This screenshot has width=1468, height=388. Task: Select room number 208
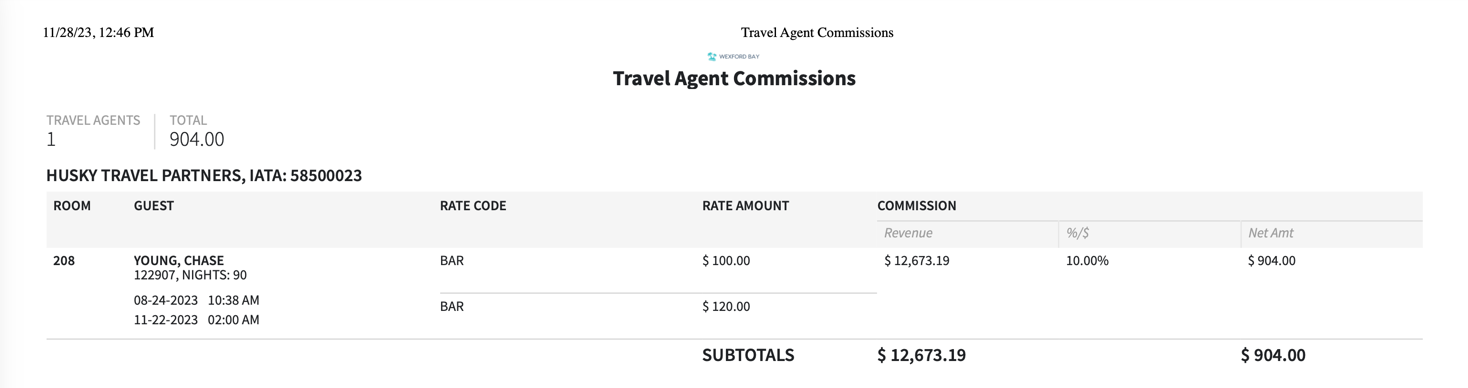tap(64, 261)
